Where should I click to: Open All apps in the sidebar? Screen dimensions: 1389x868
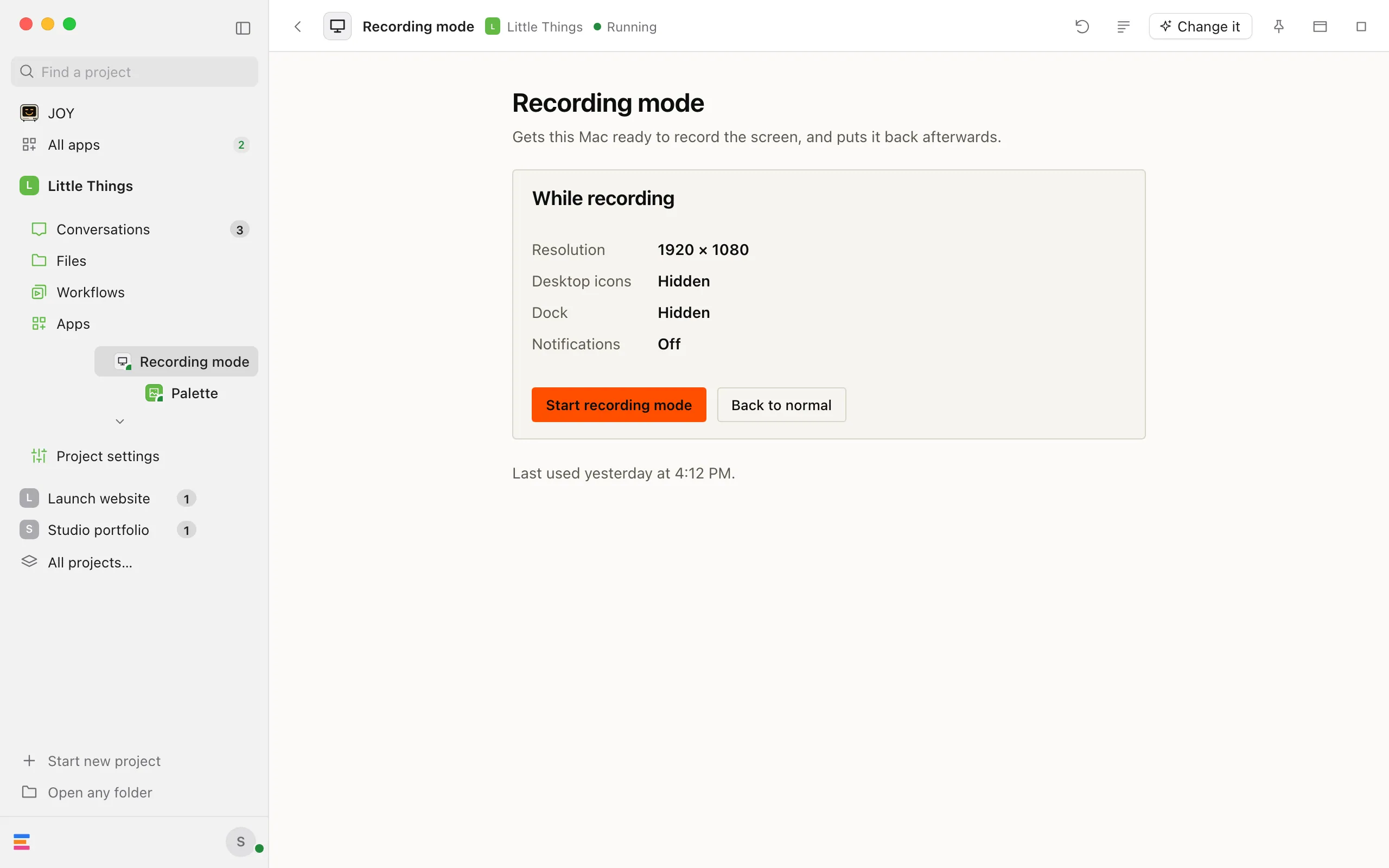[x=135, y=145]
